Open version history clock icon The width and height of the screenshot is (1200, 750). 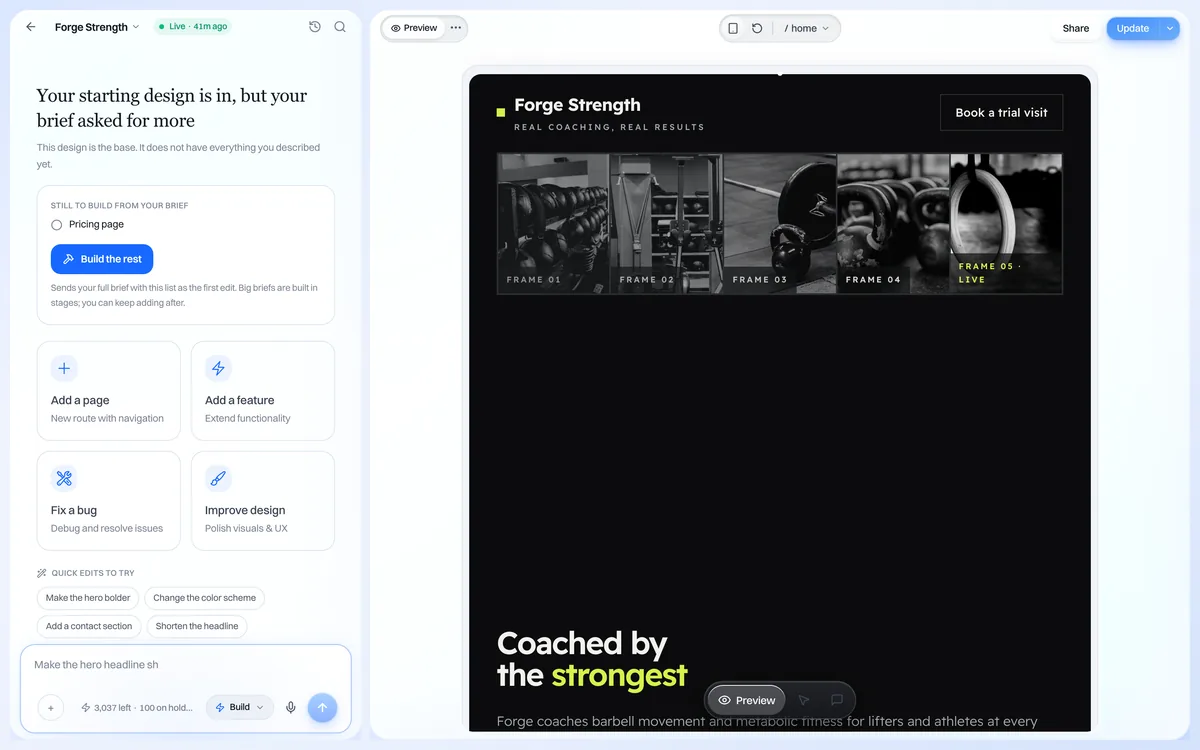pyautogui.click(x=315, y=27)
